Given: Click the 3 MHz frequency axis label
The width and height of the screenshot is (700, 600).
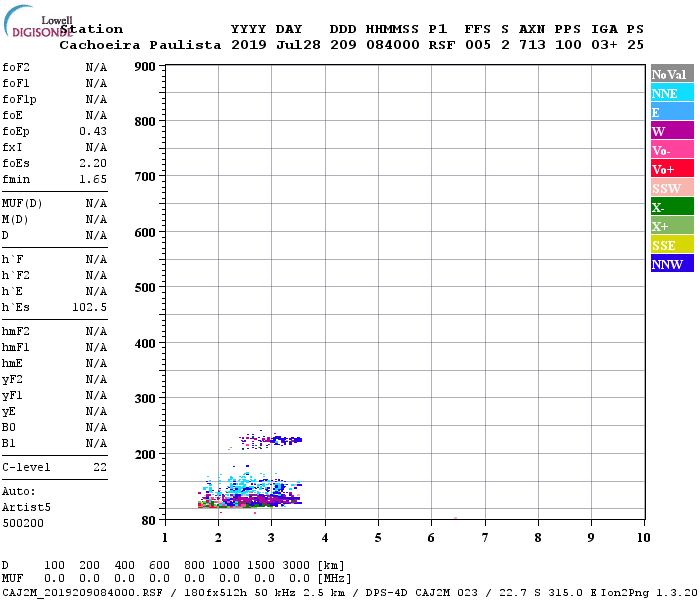Looking at the screenshot, I should (x=271, y=538).
